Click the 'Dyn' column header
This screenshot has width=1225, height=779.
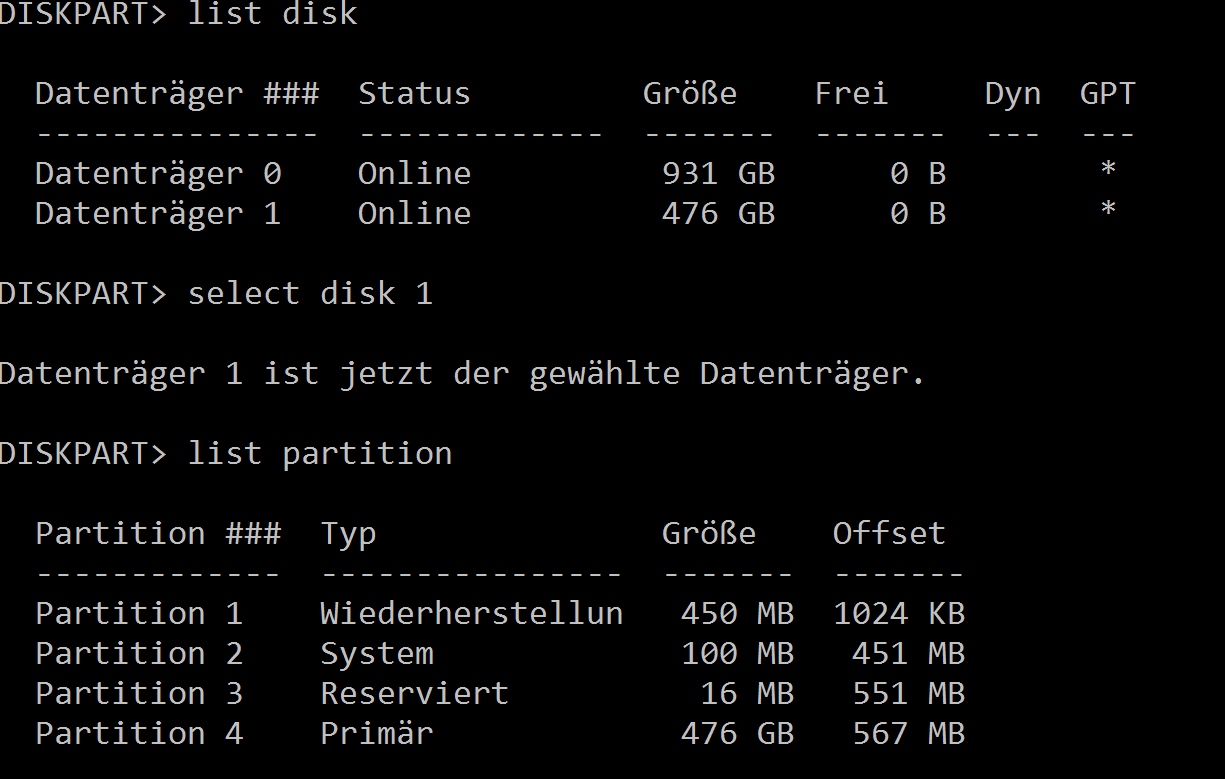tap(1012, 93)
